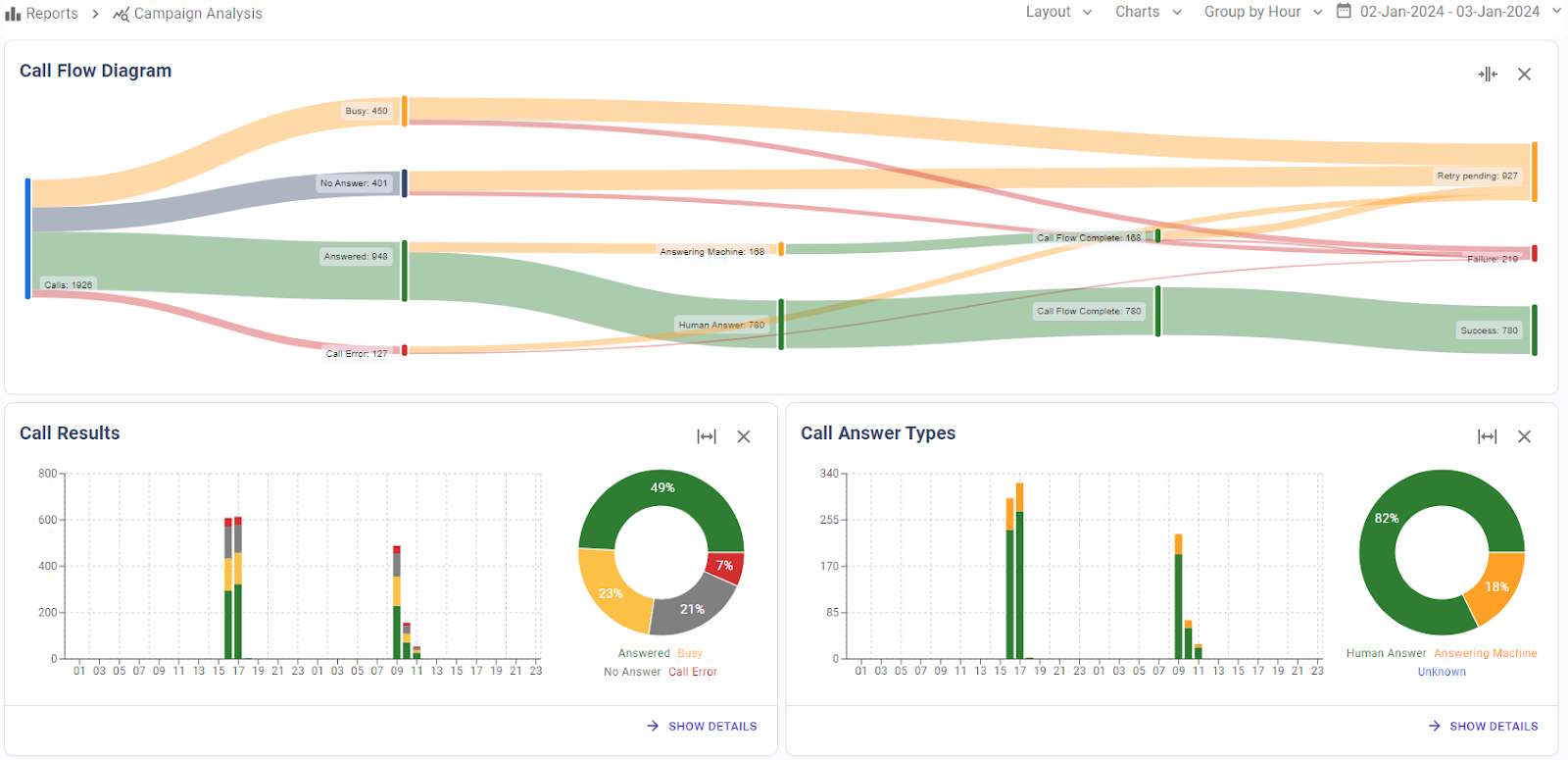Click the Success: 780 node label
The image size is (1568, 760).
coord(1489,330)
